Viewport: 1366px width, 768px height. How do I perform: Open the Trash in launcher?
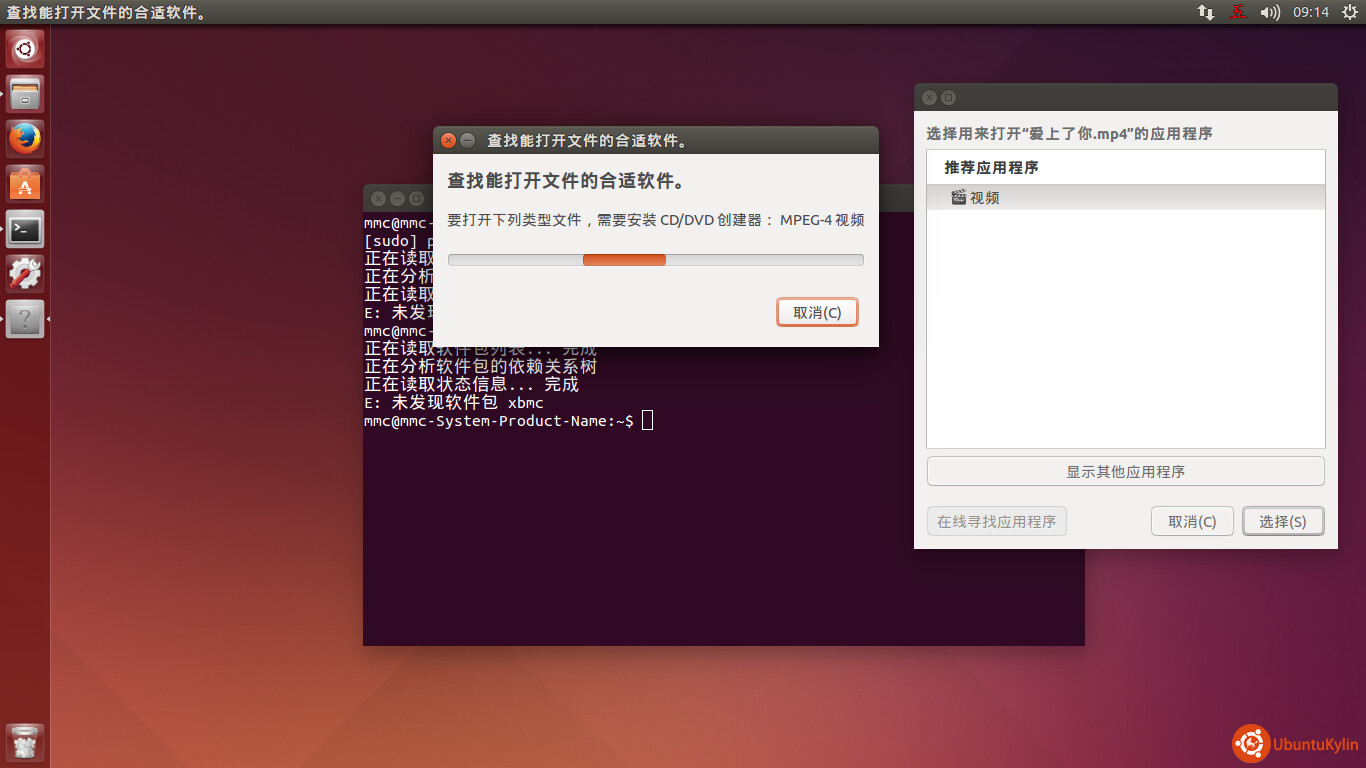(x=25, y=743)
